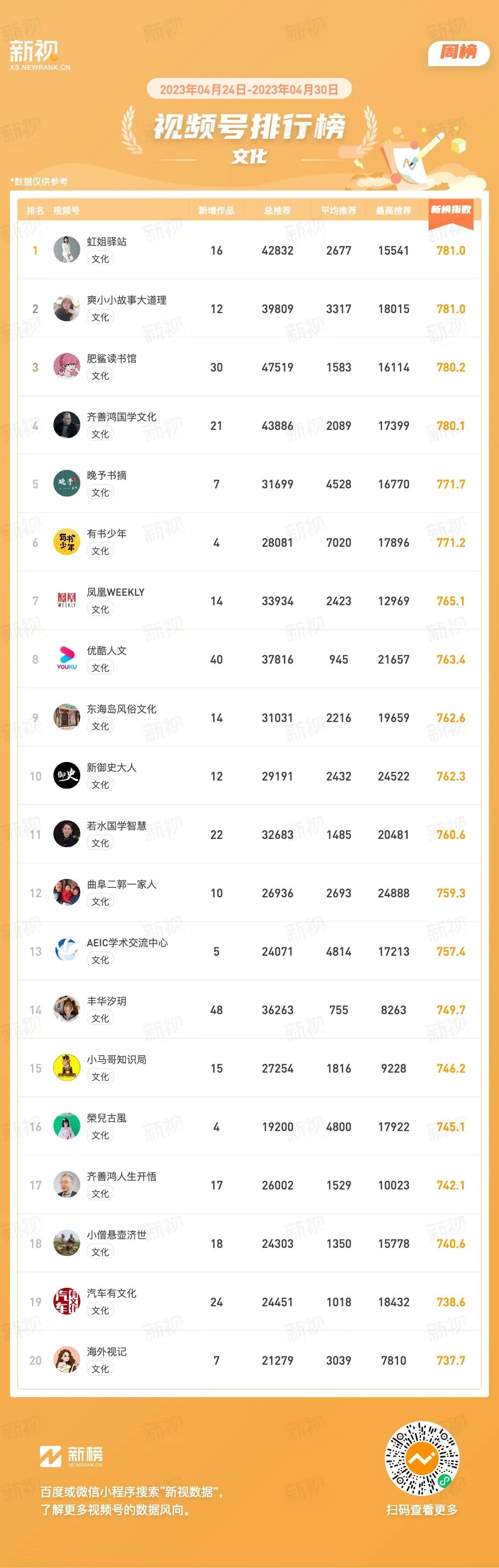Image resolution: width=499 pixels, height=1568 pixels.
Task: Click the 总推荐 column header
Action: pos(277,211)
